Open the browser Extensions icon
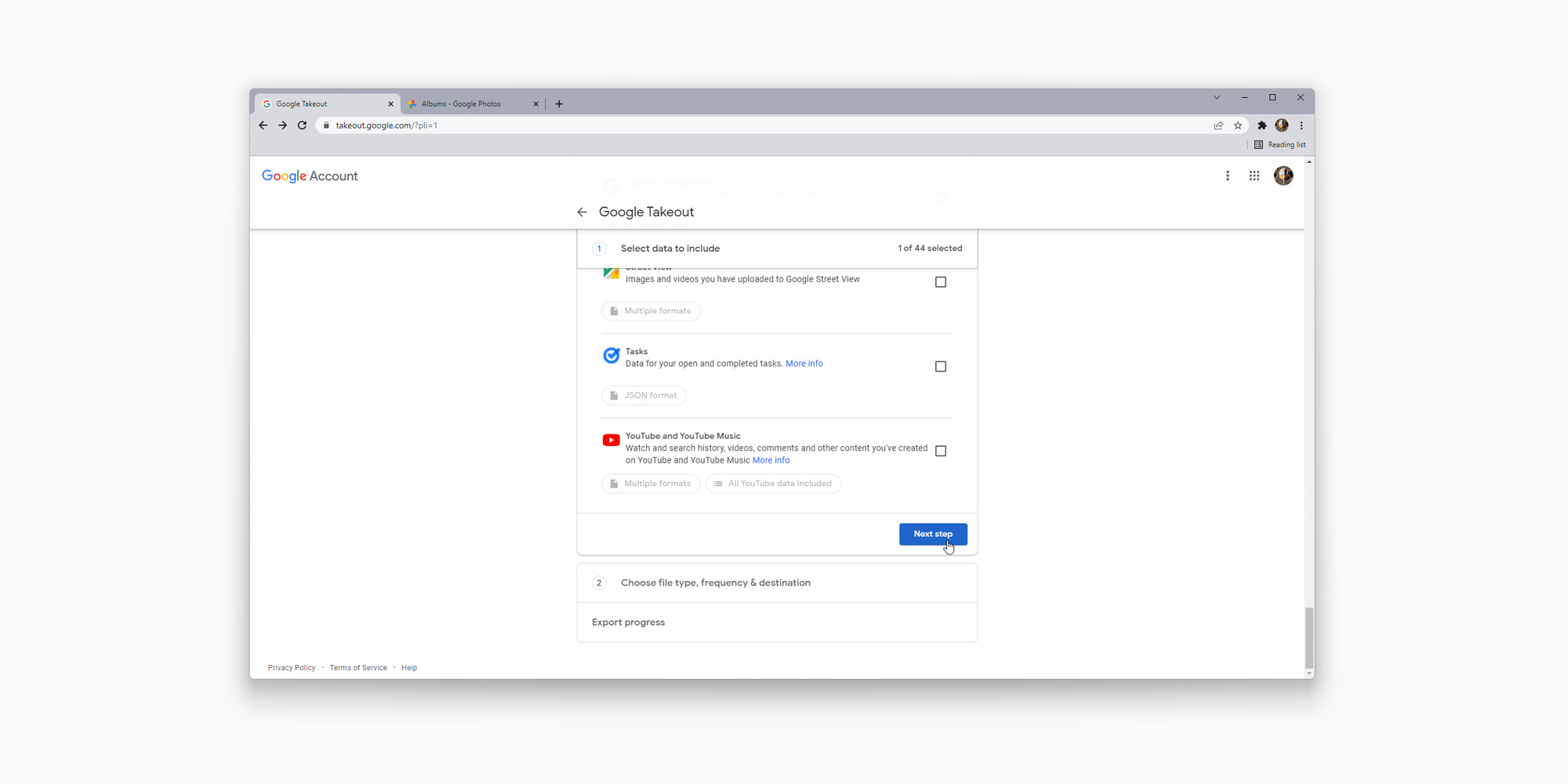This screenshot has width=1568, height=784. (1261, 125)
